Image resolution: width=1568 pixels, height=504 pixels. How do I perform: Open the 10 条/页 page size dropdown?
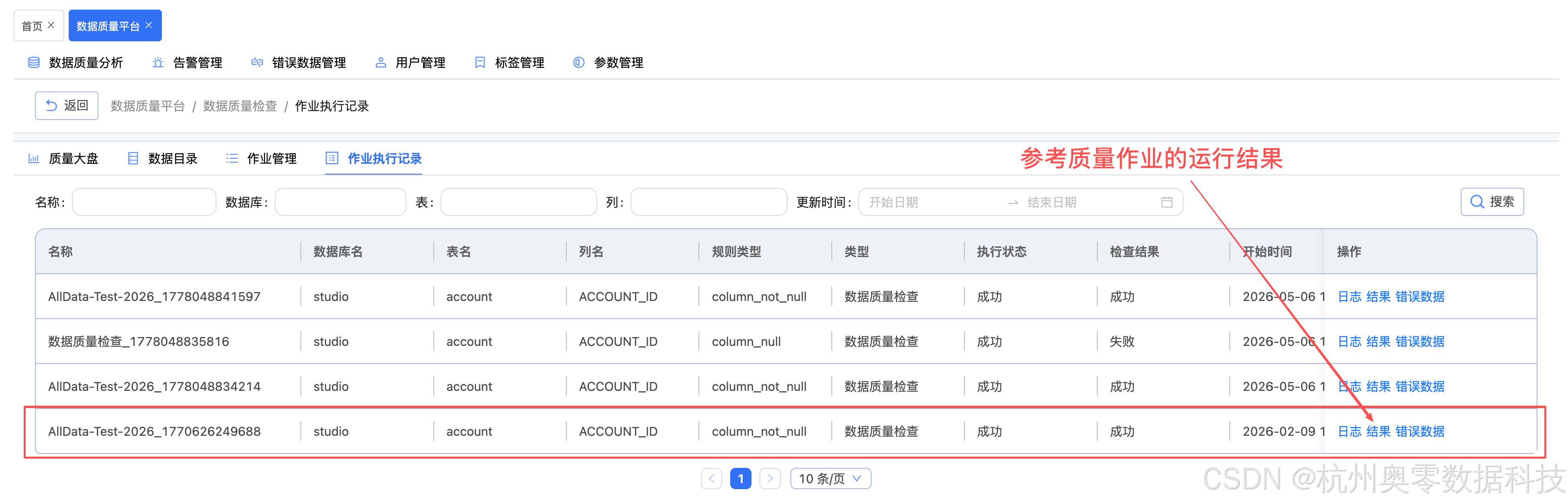click(x=830, y=478)
